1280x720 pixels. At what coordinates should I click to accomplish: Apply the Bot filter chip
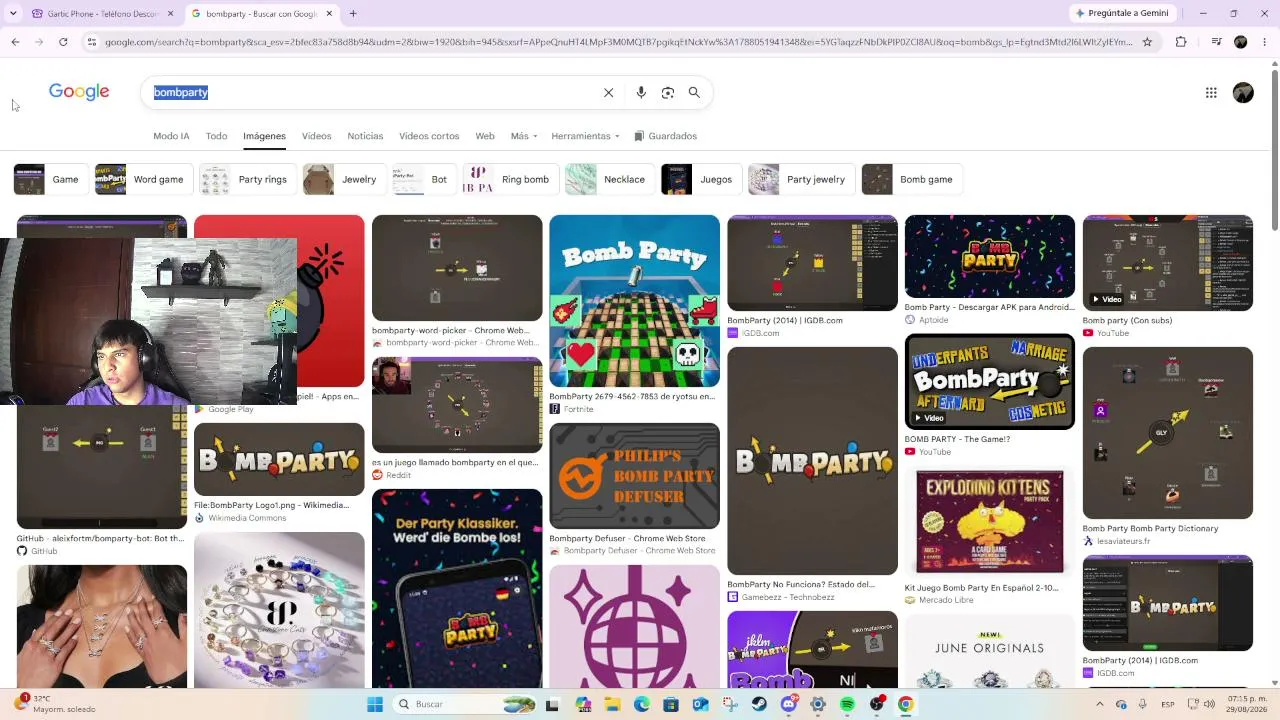(x=424, y=180)
